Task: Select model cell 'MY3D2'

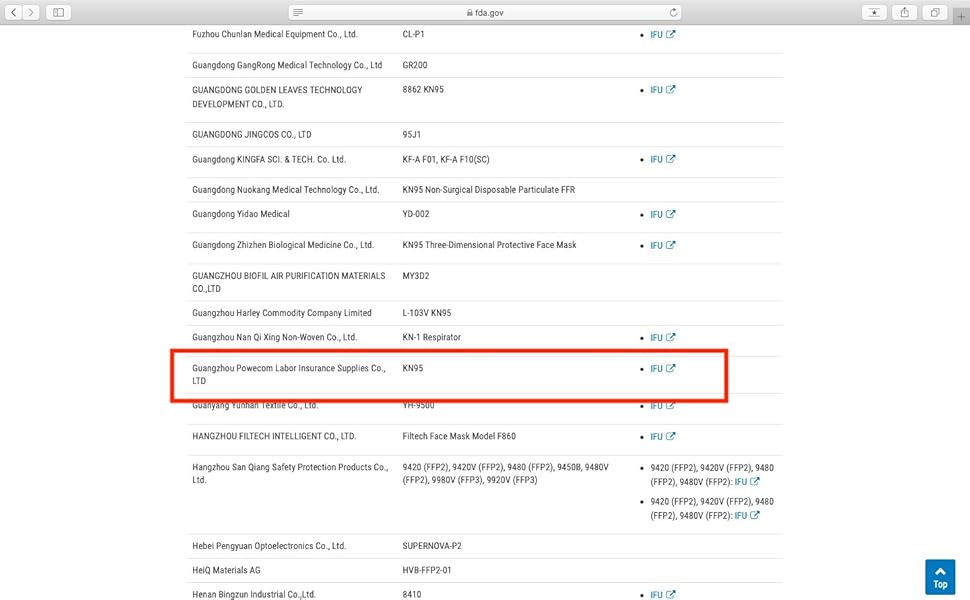Action: 416,276
